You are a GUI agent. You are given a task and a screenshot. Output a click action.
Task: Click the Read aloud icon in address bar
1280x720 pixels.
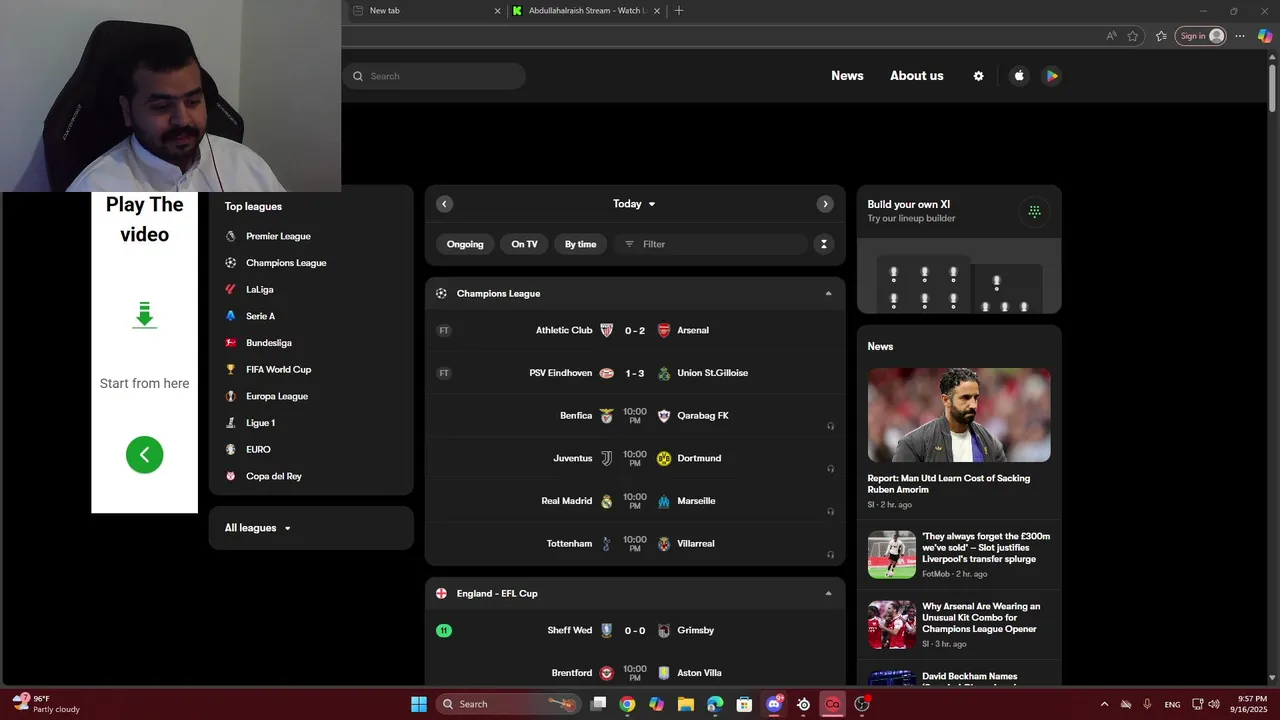(1111, 36)
